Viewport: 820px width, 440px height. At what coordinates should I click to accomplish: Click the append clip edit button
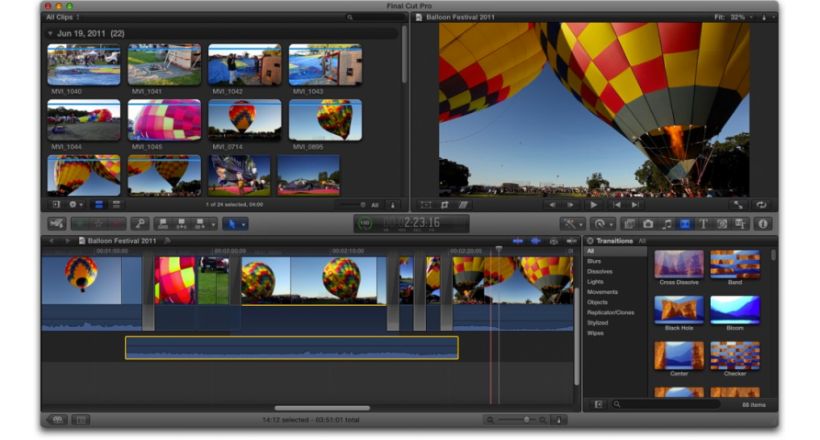(200, 224)
